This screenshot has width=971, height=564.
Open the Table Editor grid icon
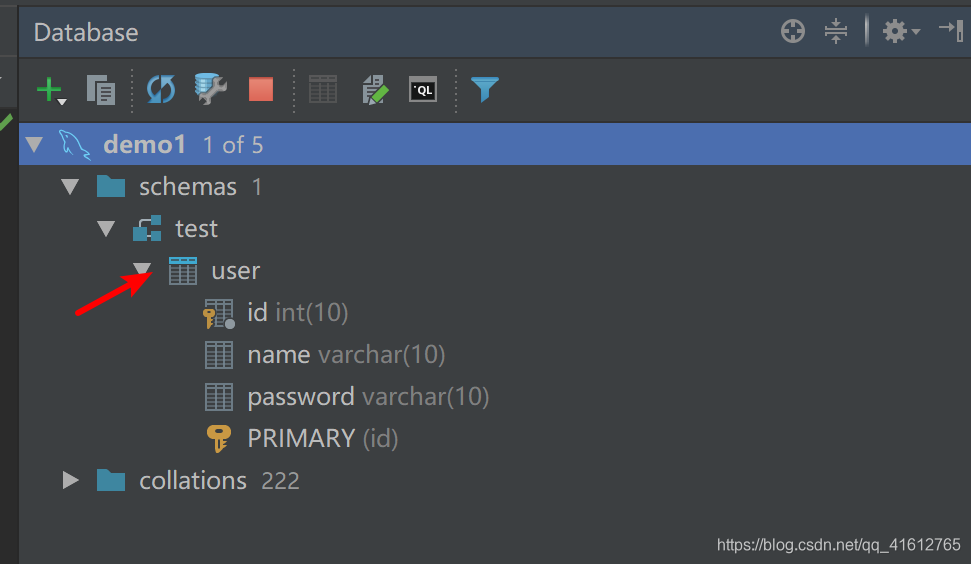coord(323,89)
